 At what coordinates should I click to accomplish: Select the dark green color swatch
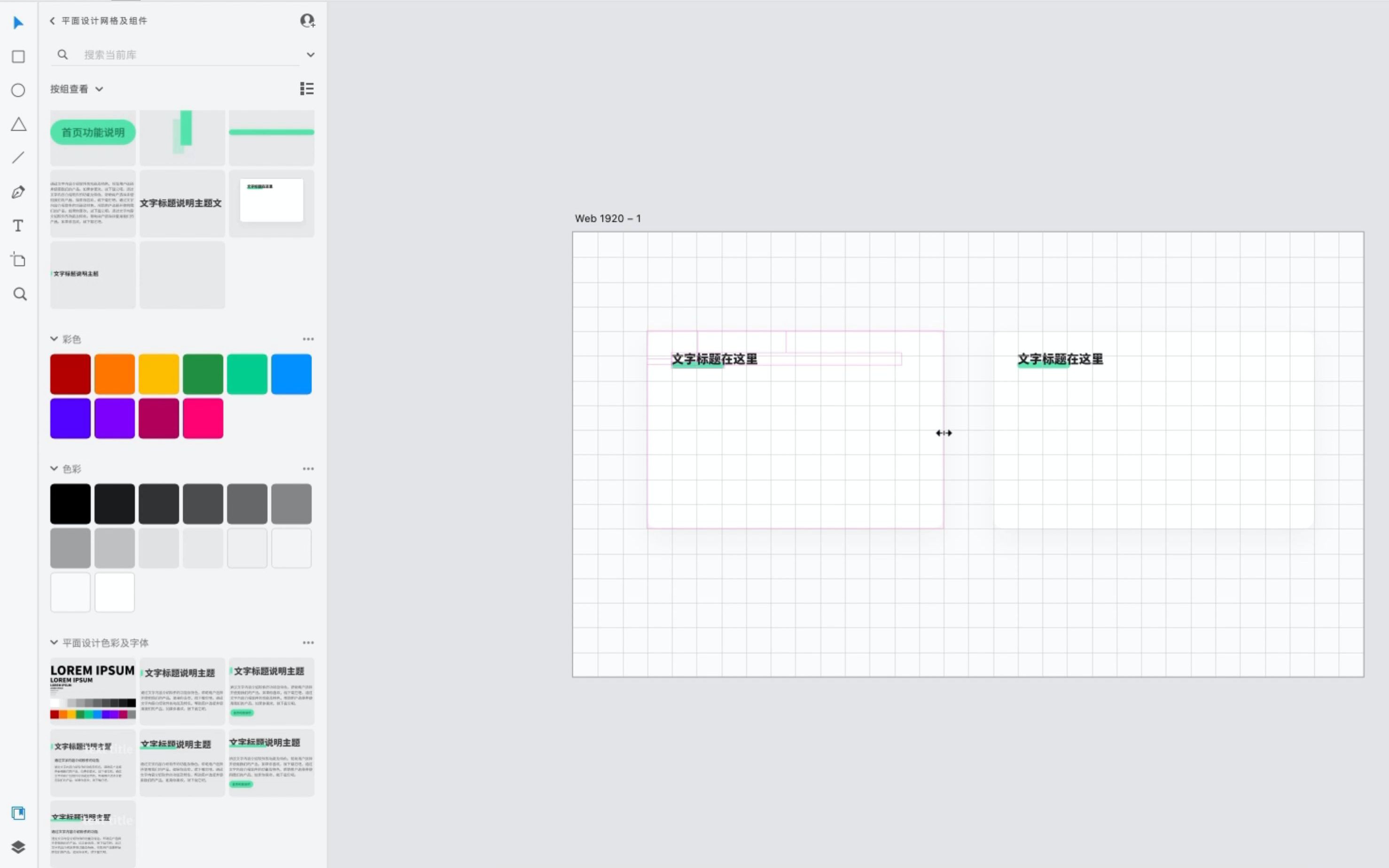point(203,374)
